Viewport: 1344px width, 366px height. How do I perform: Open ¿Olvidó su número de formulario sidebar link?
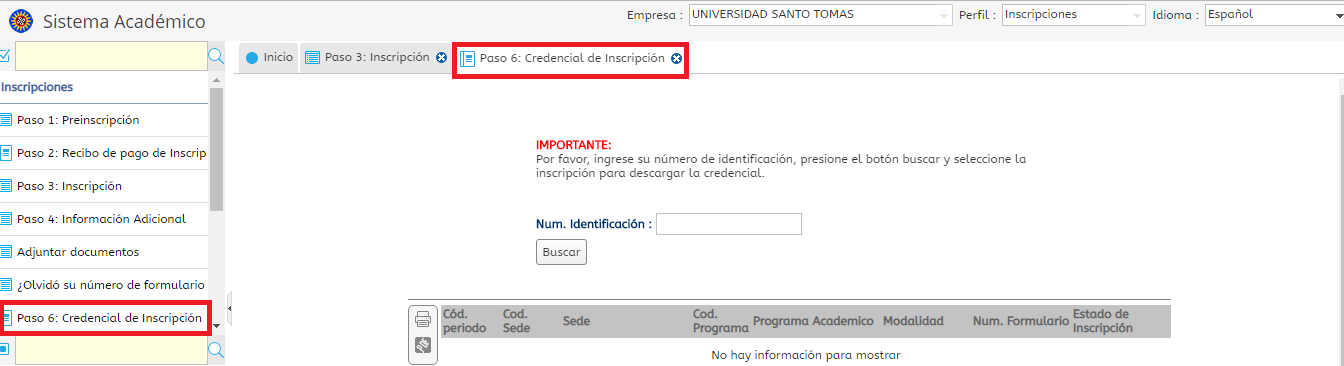pos(104,285)
